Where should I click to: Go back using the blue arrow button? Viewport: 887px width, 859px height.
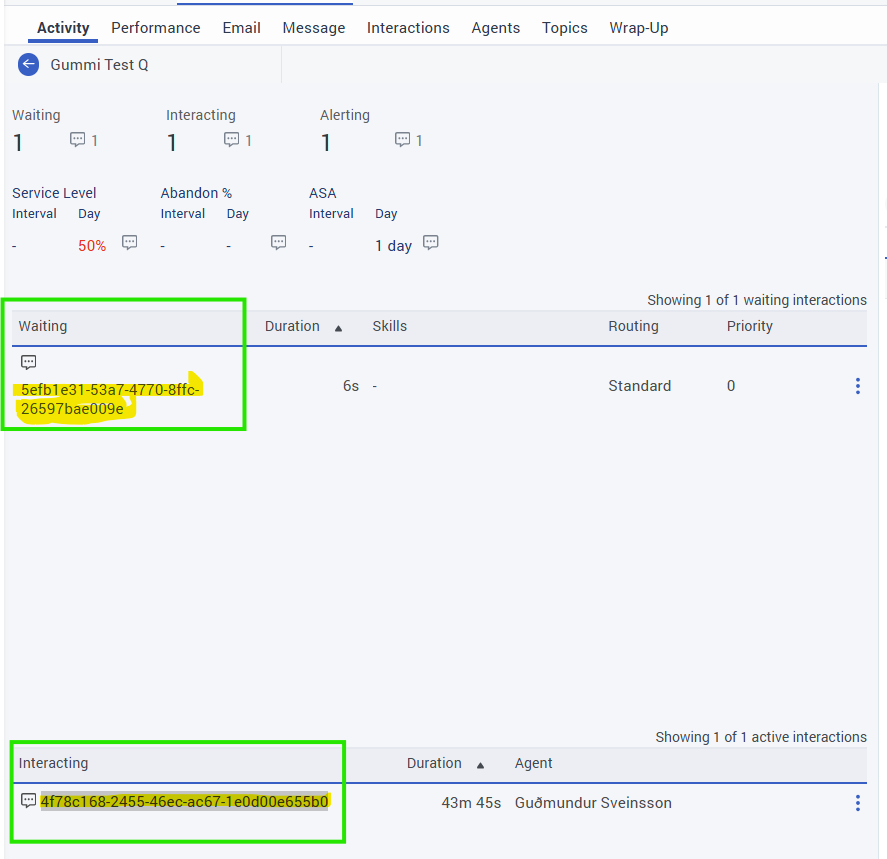[28, 64]
